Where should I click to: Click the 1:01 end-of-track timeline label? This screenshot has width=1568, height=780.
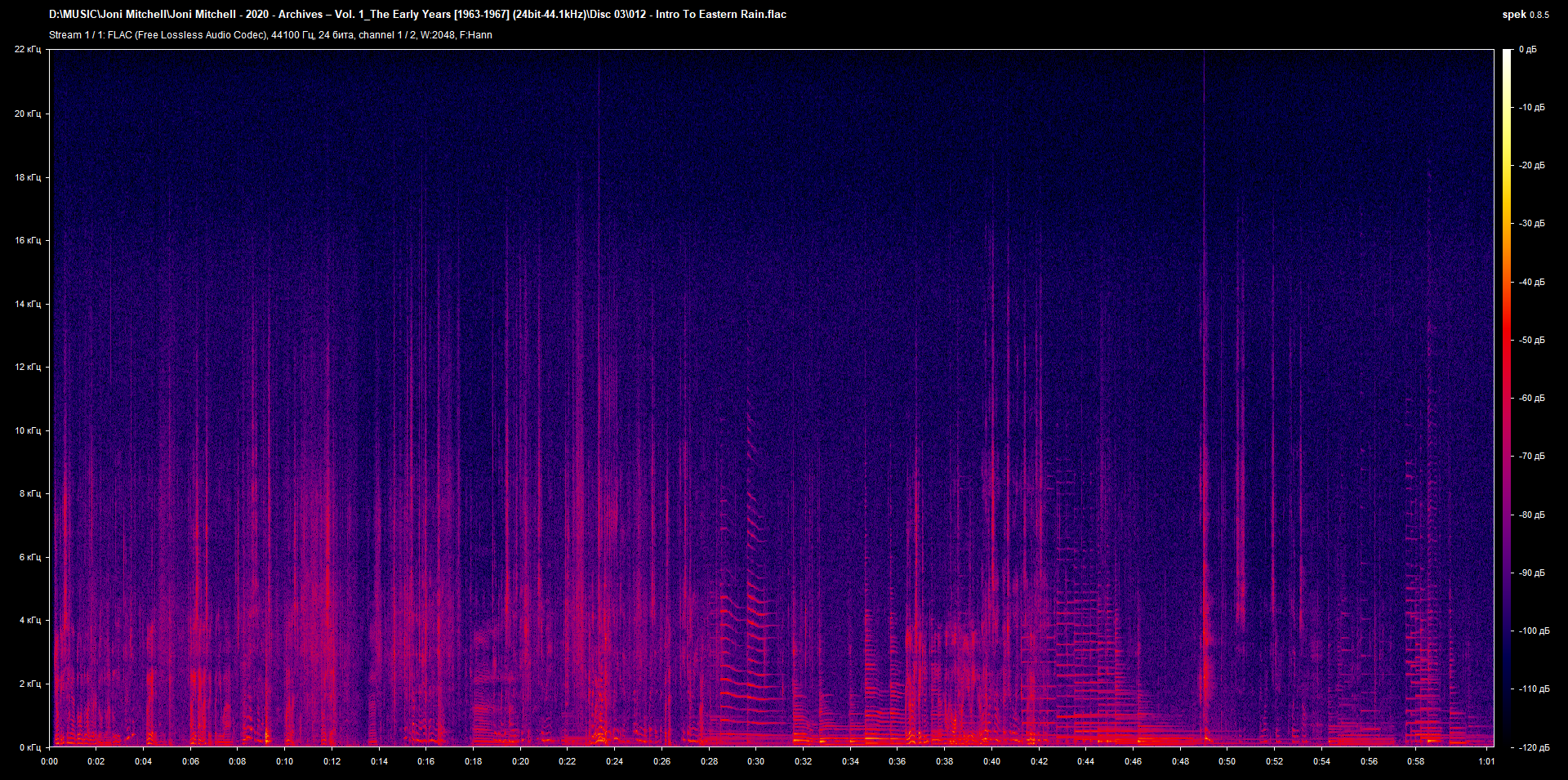tap(1488, 760)
